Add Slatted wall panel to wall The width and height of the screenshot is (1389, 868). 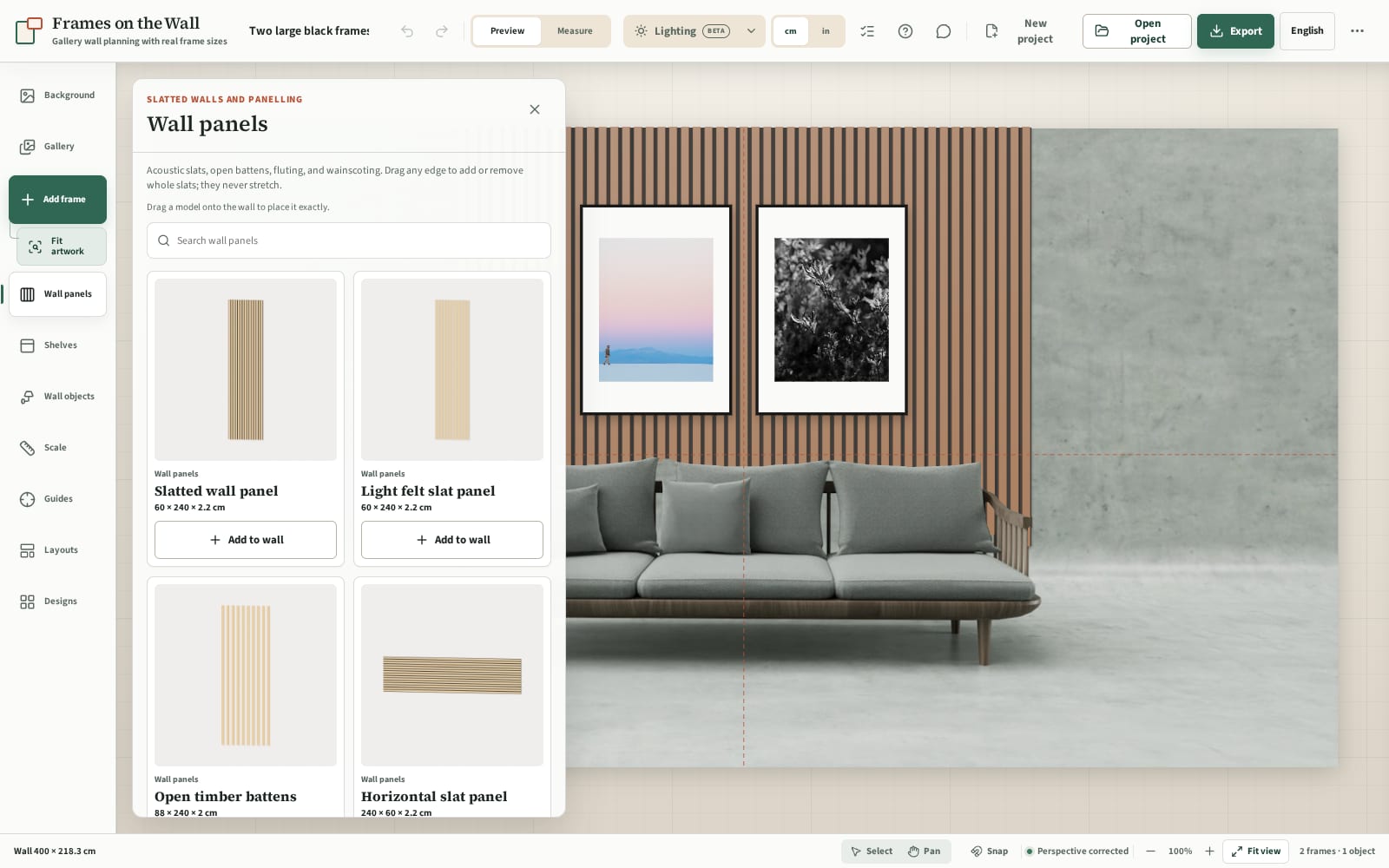[246, 540]
